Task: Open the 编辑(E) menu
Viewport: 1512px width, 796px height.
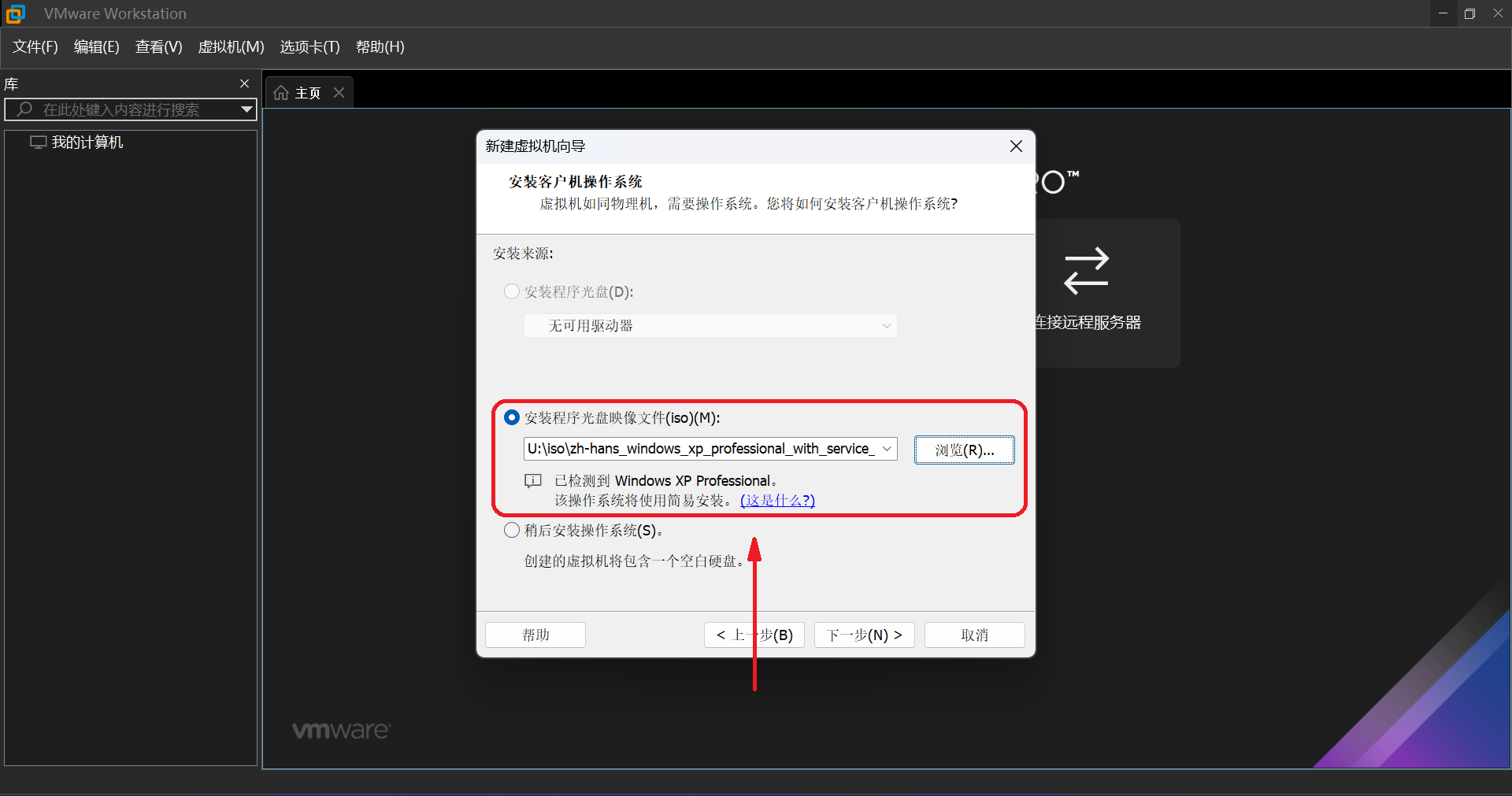Action: click(97, 47)
